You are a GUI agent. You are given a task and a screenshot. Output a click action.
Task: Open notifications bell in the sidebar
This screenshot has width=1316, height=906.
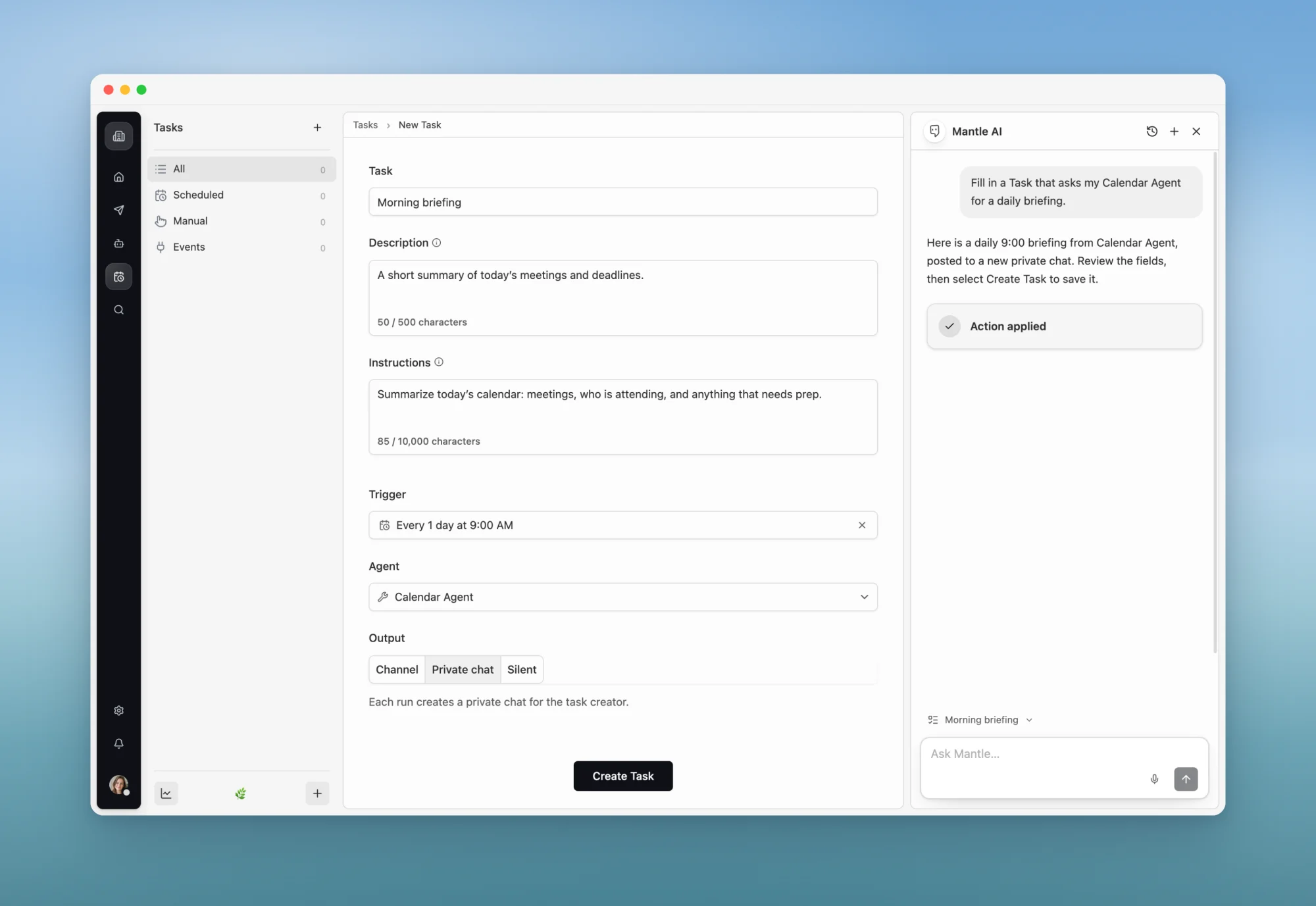pyautogui.click(x=118, y=743)
